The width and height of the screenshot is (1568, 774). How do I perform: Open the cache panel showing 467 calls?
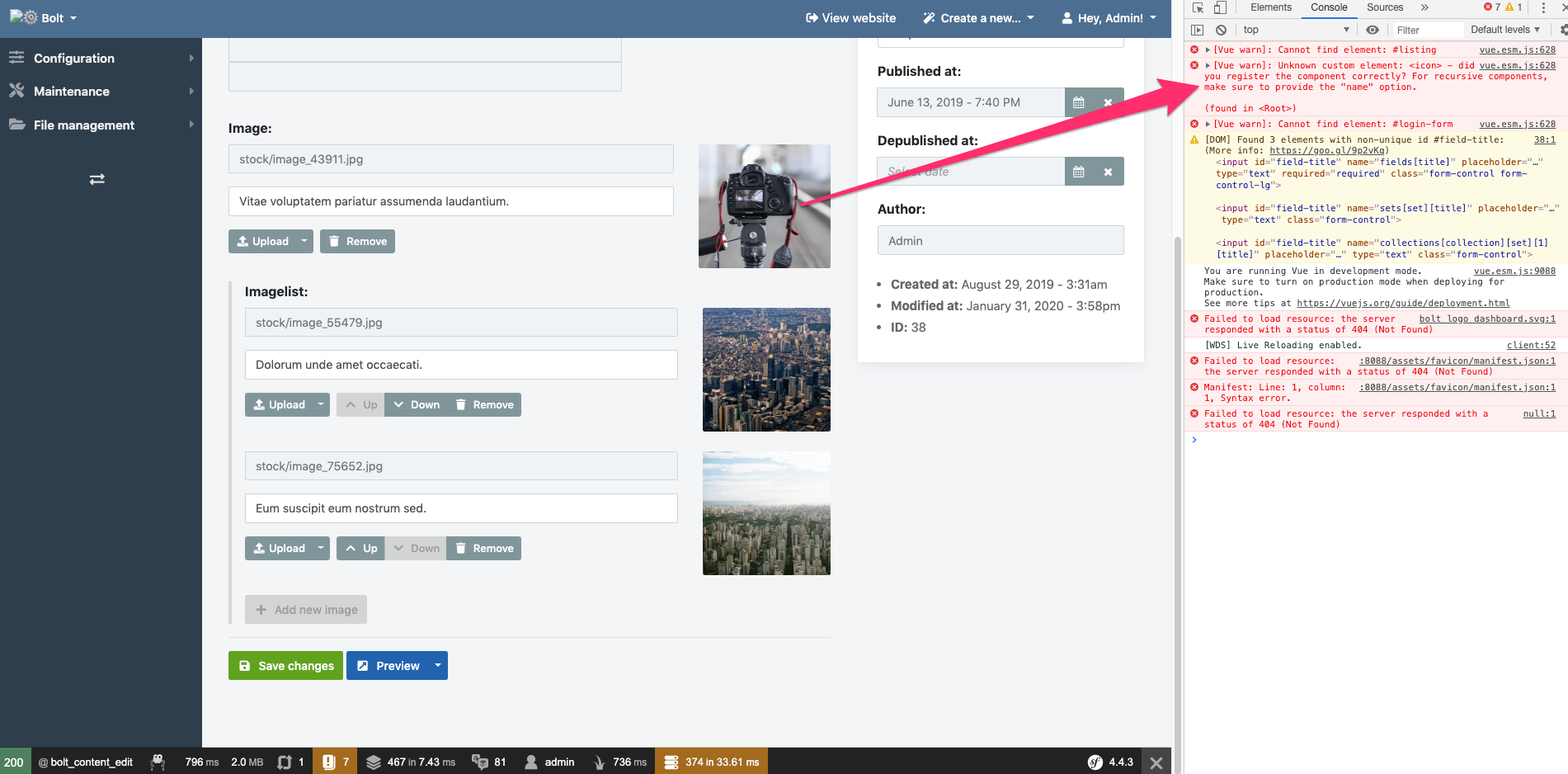pos(410,762)
